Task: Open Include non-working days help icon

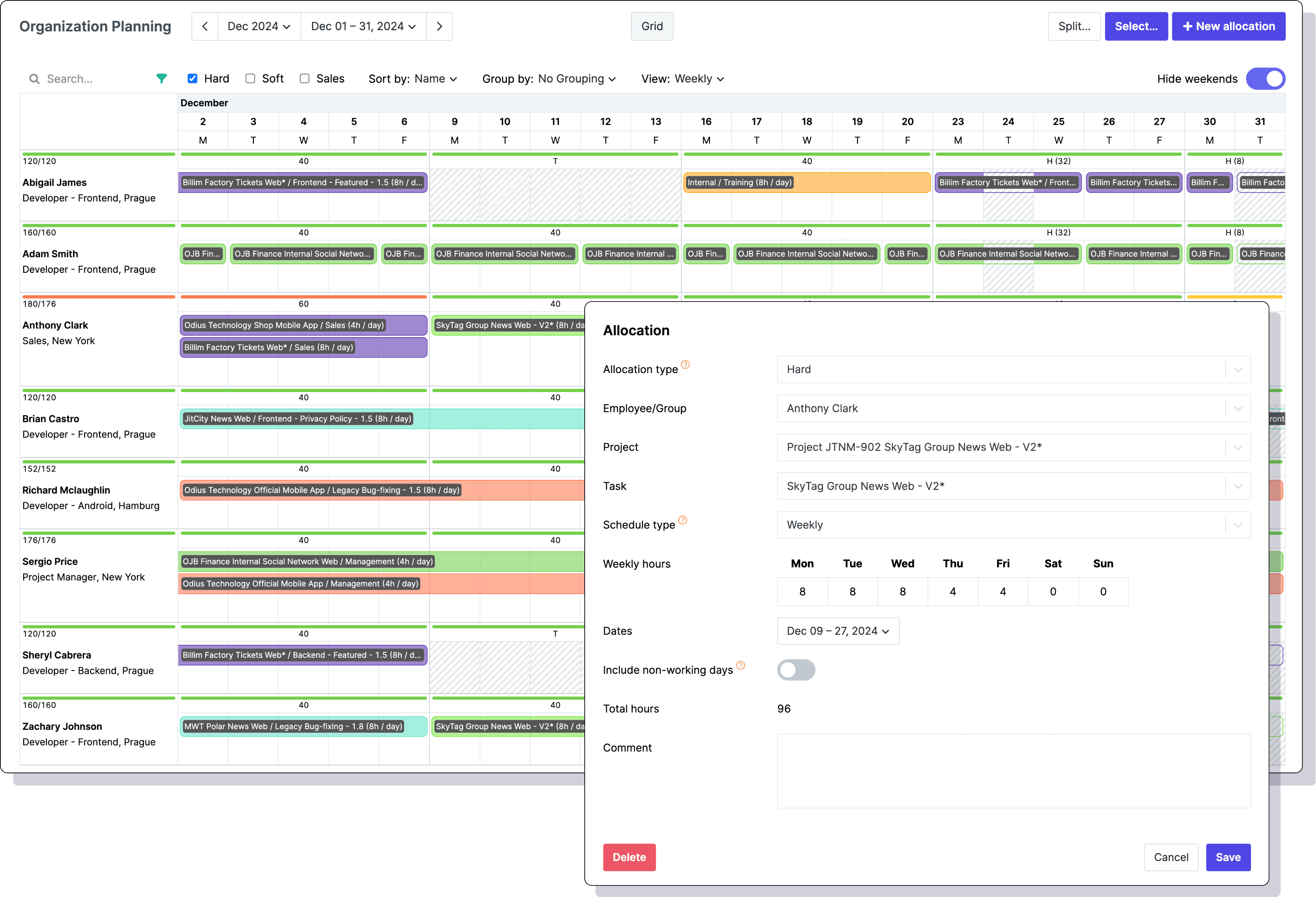Action: [x=741, y=665]
